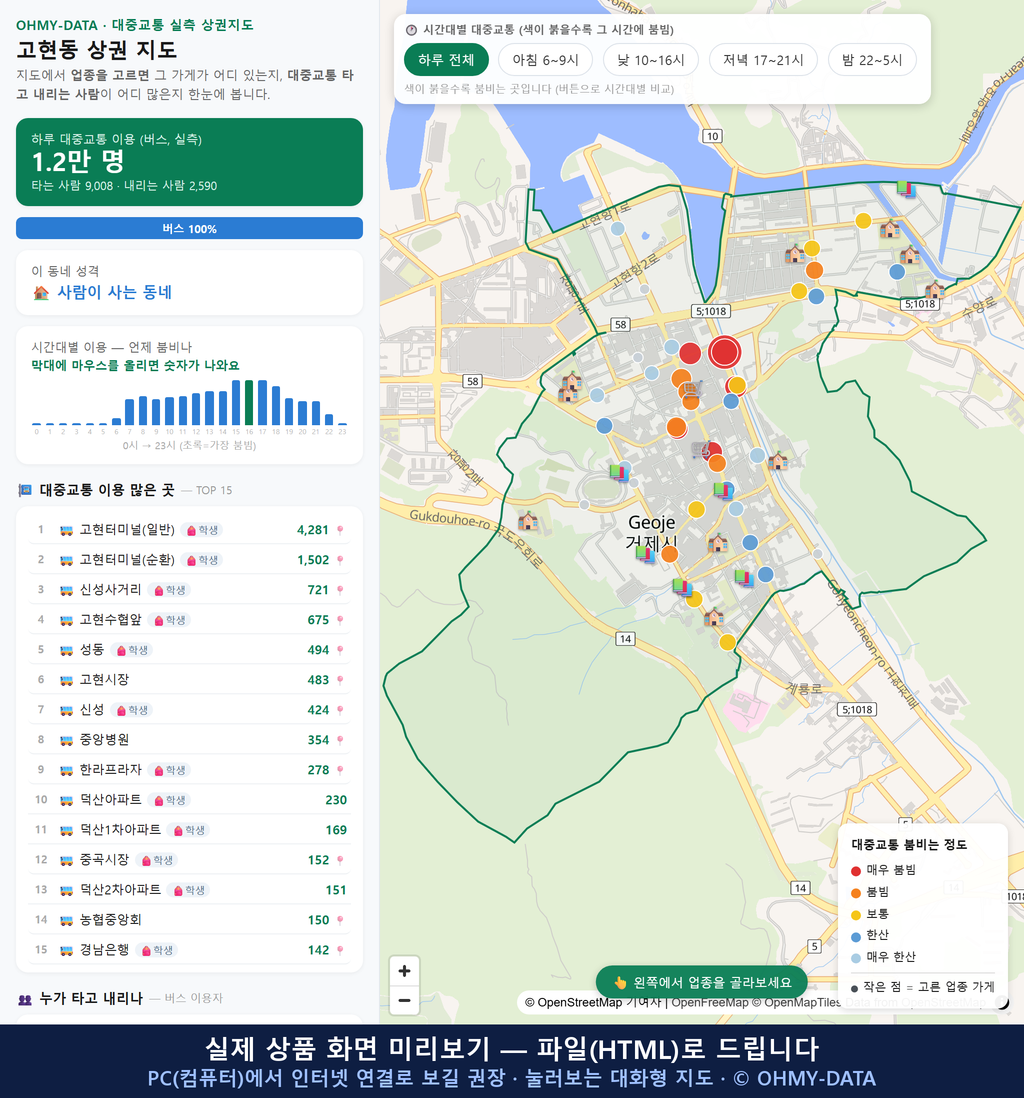Click the pin icon in the 고현터미널(순환) row
1024x1098 pixels.
tap(340, 560)
